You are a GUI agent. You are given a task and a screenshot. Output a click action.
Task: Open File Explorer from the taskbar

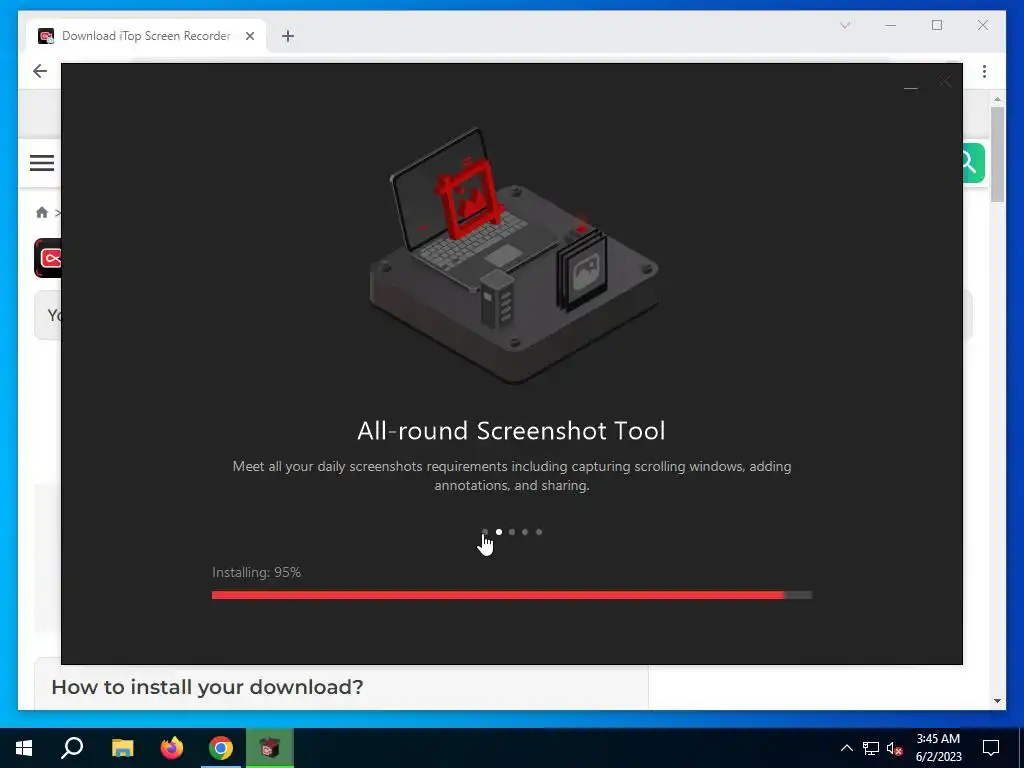click(x=122, y=748)
